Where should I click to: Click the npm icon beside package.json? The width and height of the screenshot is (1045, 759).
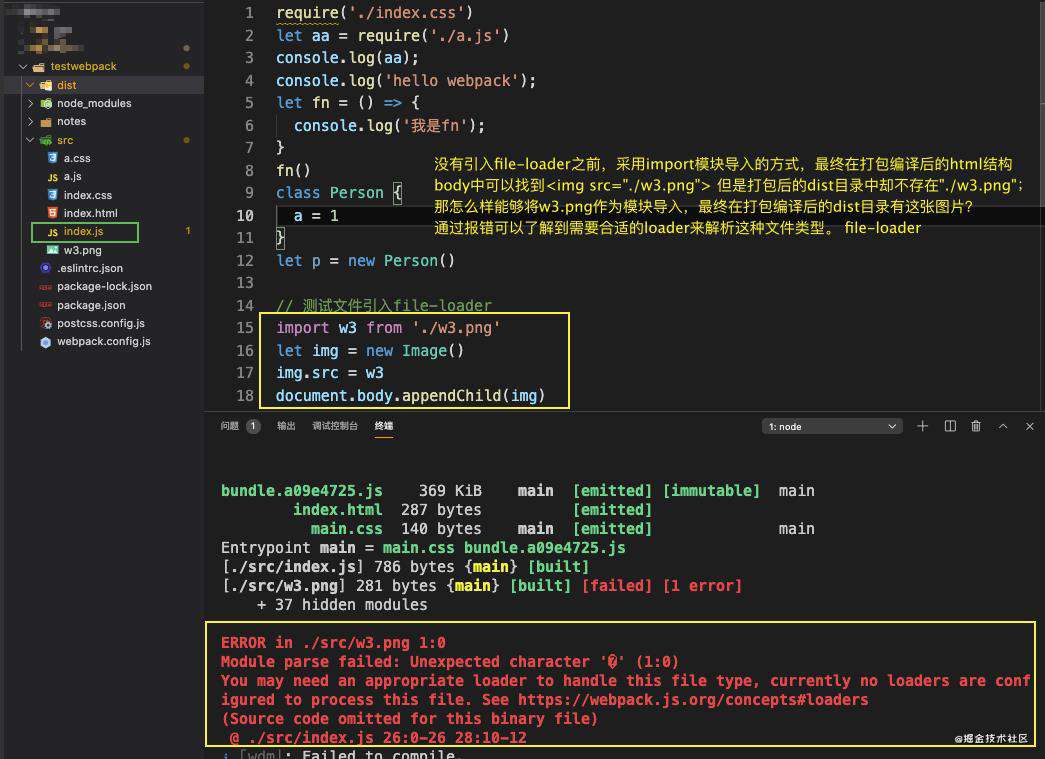pyautogui.click(x=45, y=305)
